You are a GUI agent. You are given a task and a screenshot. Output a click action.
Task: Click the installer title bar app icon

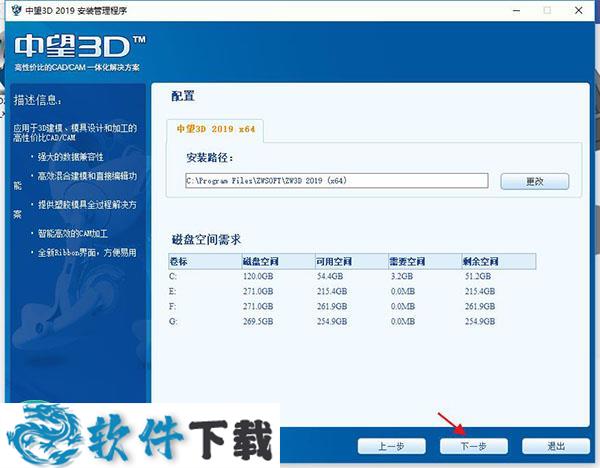16,10
